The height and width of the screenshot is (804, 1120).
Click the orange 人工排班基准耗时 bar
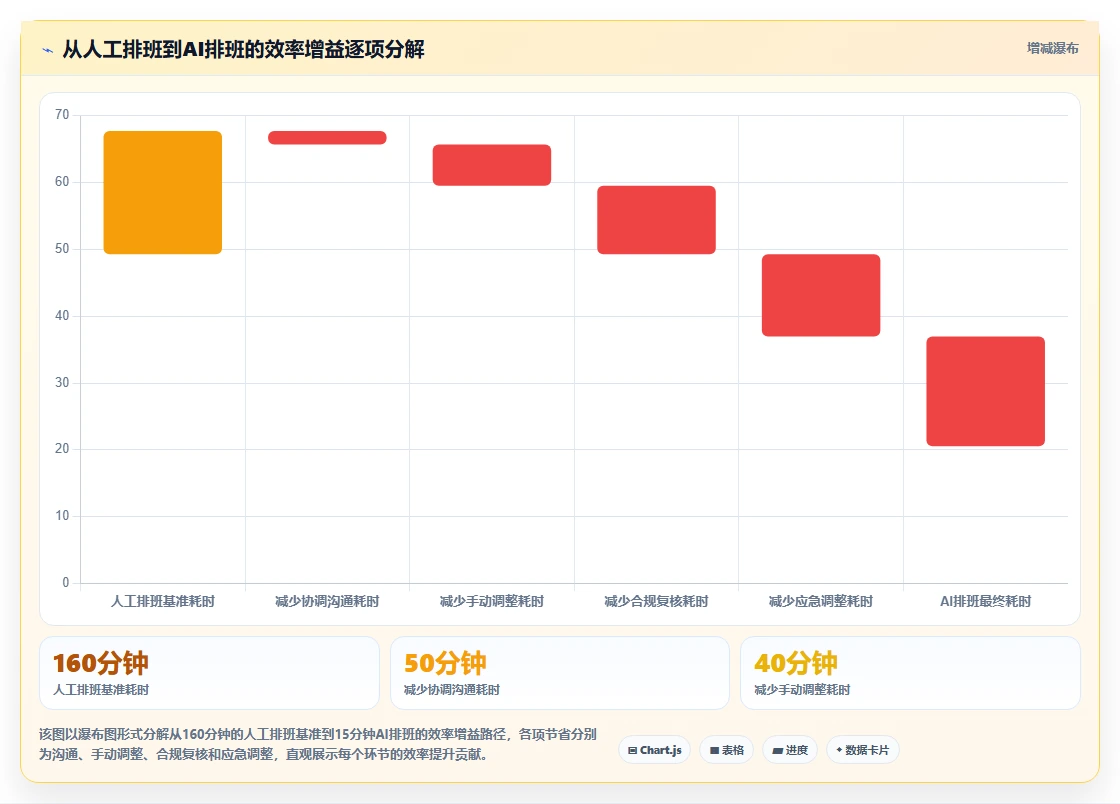[163, 192]
